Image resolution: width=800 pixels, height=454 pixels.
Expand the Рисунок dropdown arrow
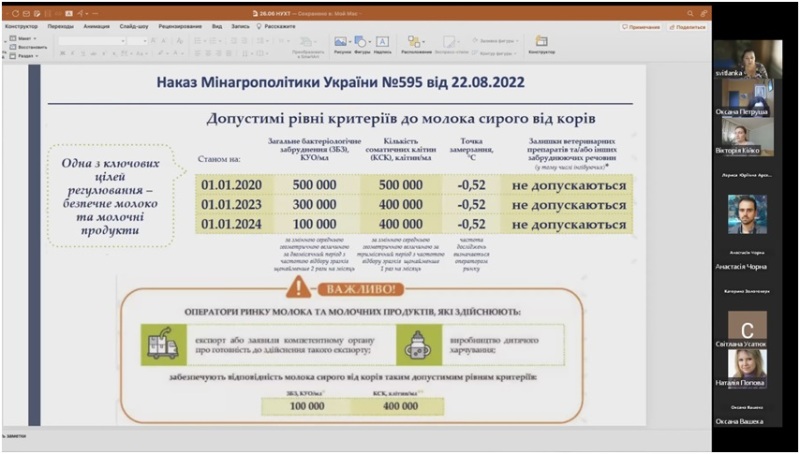coord(349,42)
